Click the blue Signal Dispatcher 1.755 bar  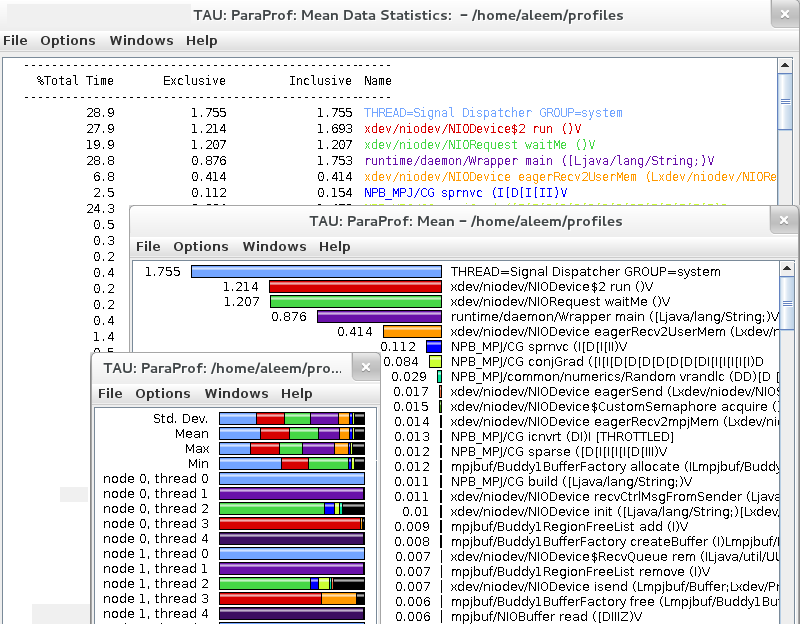316,271
